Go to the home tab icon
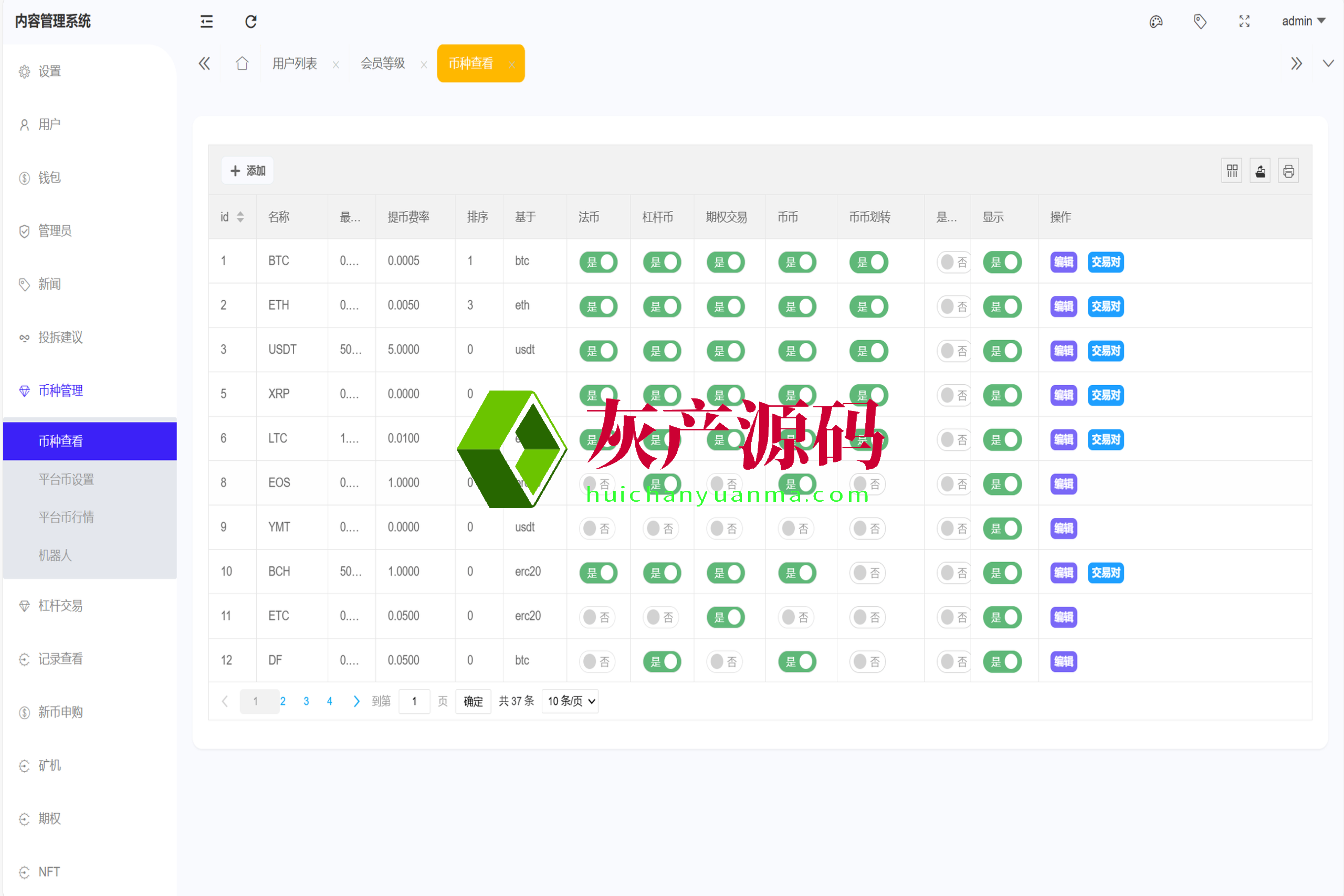Viewport: 1344px width, 896px height. [x=242, y=64]
